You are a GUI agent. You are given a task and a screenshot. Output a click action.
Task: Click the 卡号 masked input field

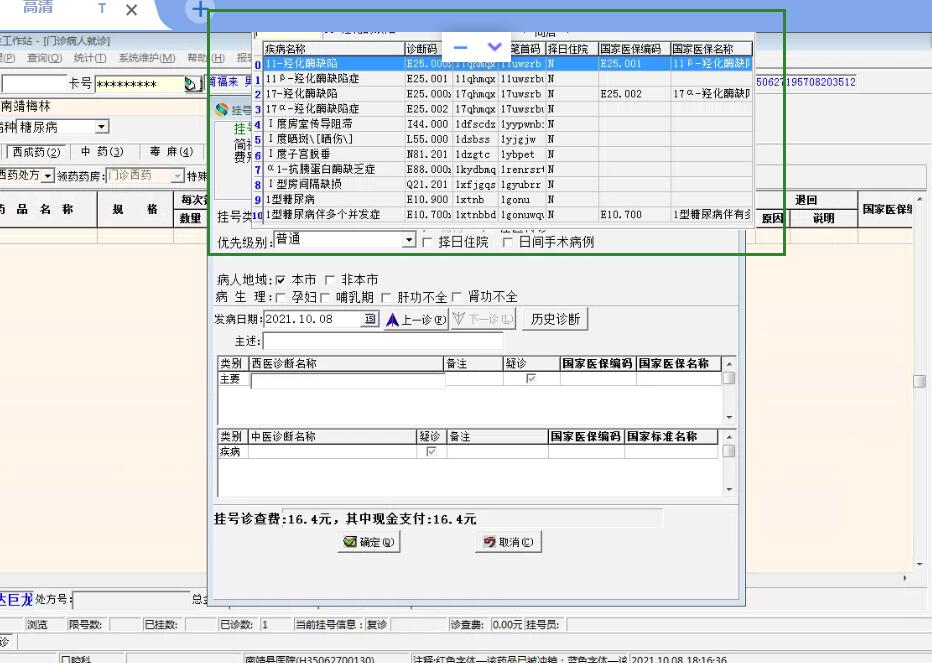click(139, 84)
